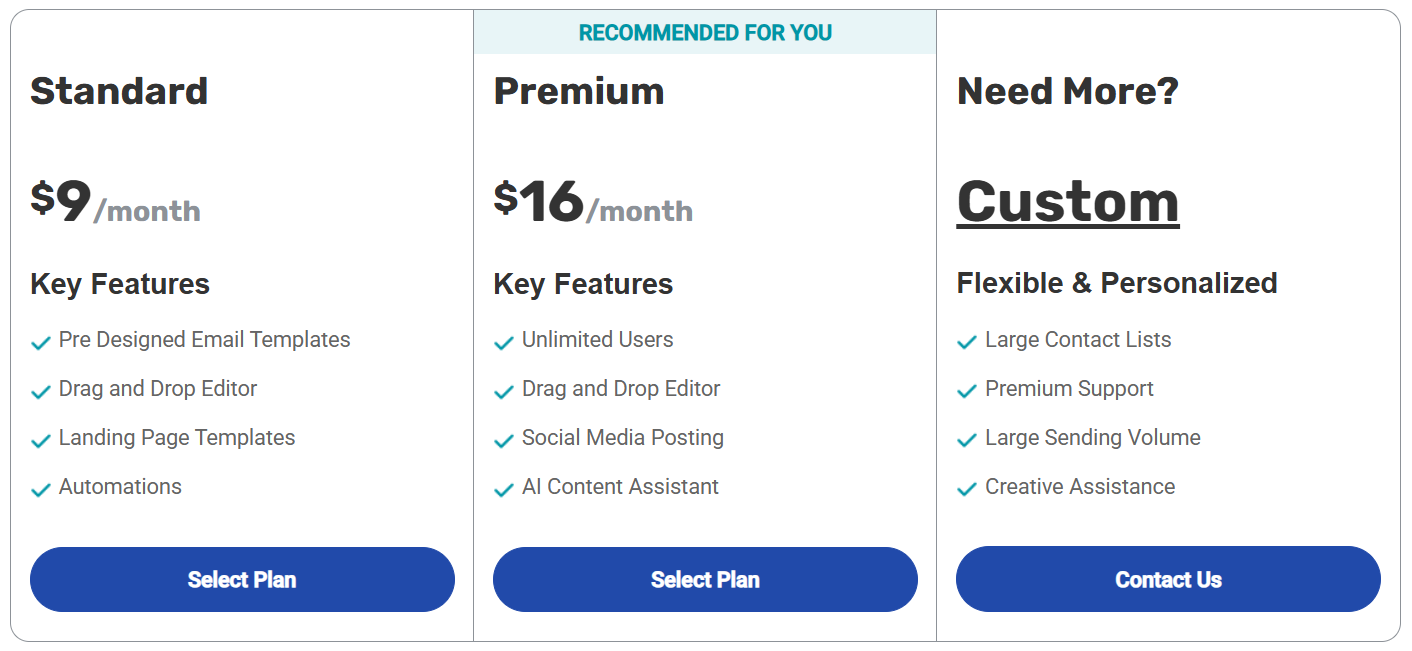Click checkmark next to Premium Support
This screenshot has width=1412, height=651.
pos(967,391)
